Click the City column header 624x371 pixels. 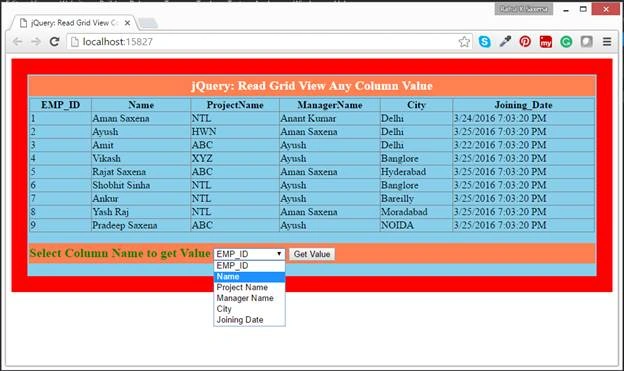(x=416, y=105)
